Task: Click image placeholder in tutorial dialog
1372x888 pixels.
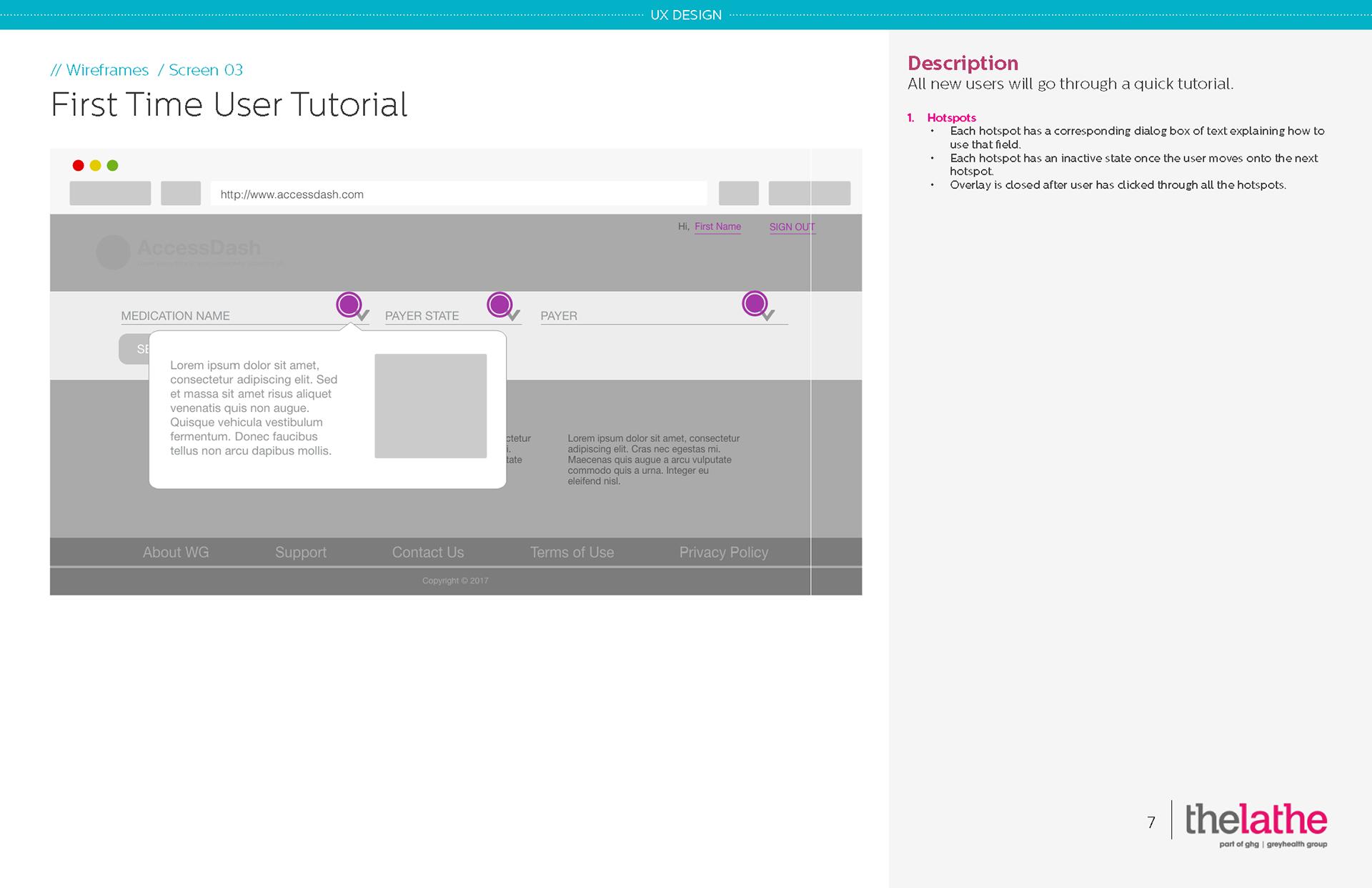Action: pos(431,406)
